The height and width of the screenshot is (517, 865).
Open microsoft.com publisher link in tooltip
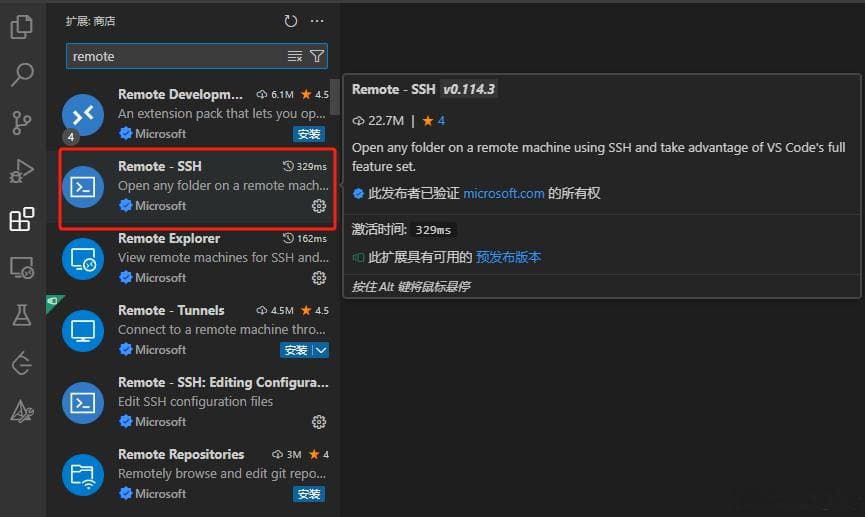click(x=504, y=193)
